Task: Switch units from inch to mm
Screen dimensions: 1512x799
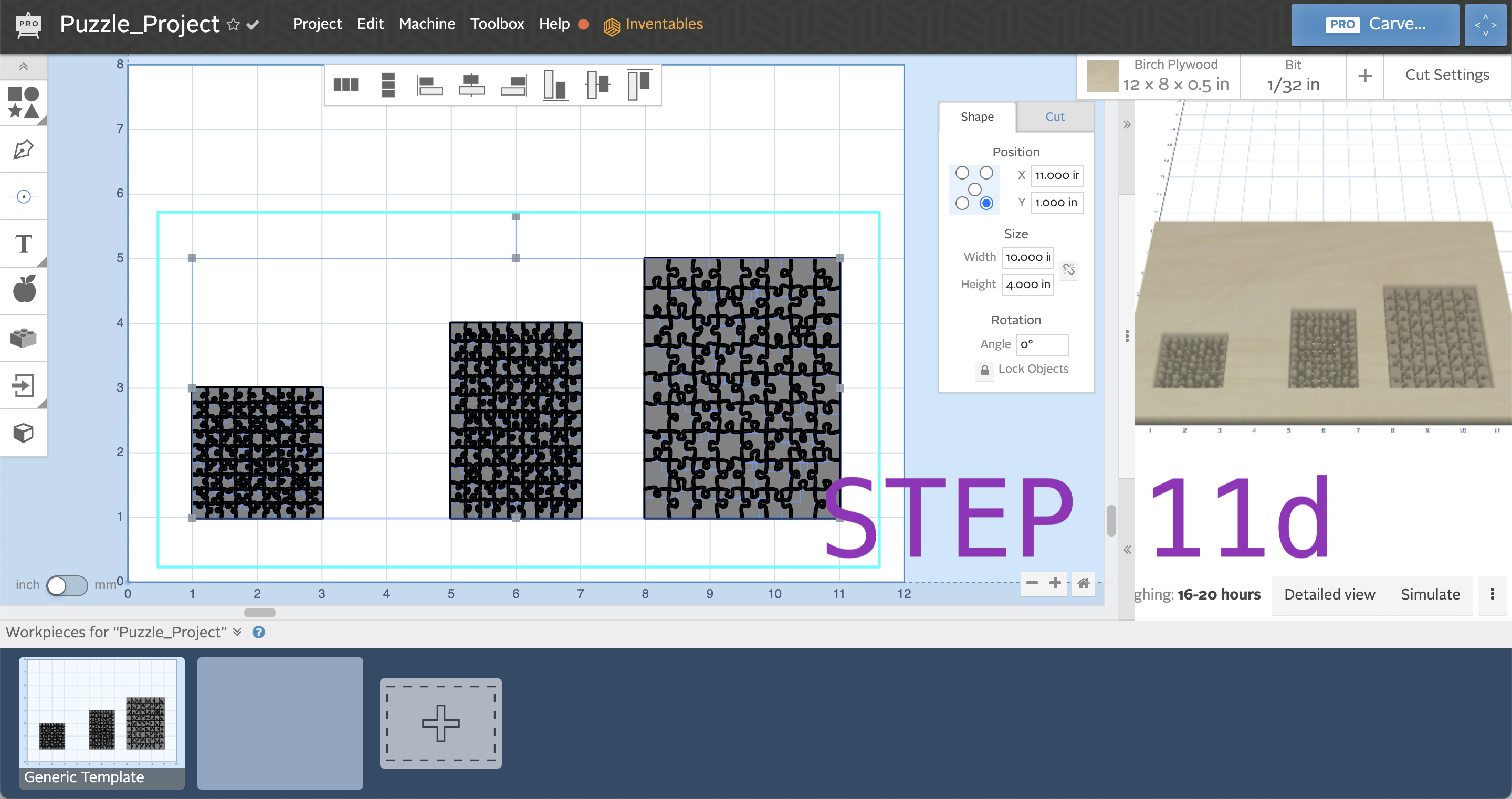Action: pyautogui.click(x=66, y=585)
